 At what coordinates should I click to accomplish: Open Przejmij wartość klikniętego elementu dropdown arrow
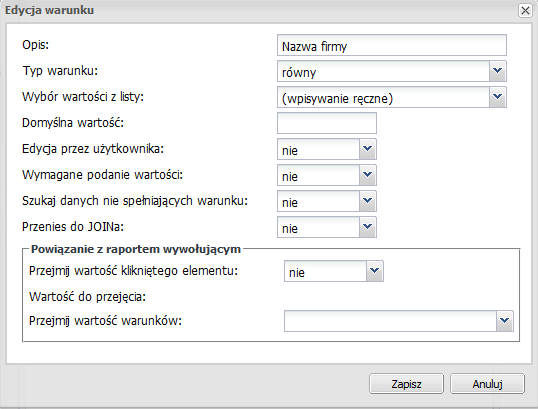coord(374,271)
